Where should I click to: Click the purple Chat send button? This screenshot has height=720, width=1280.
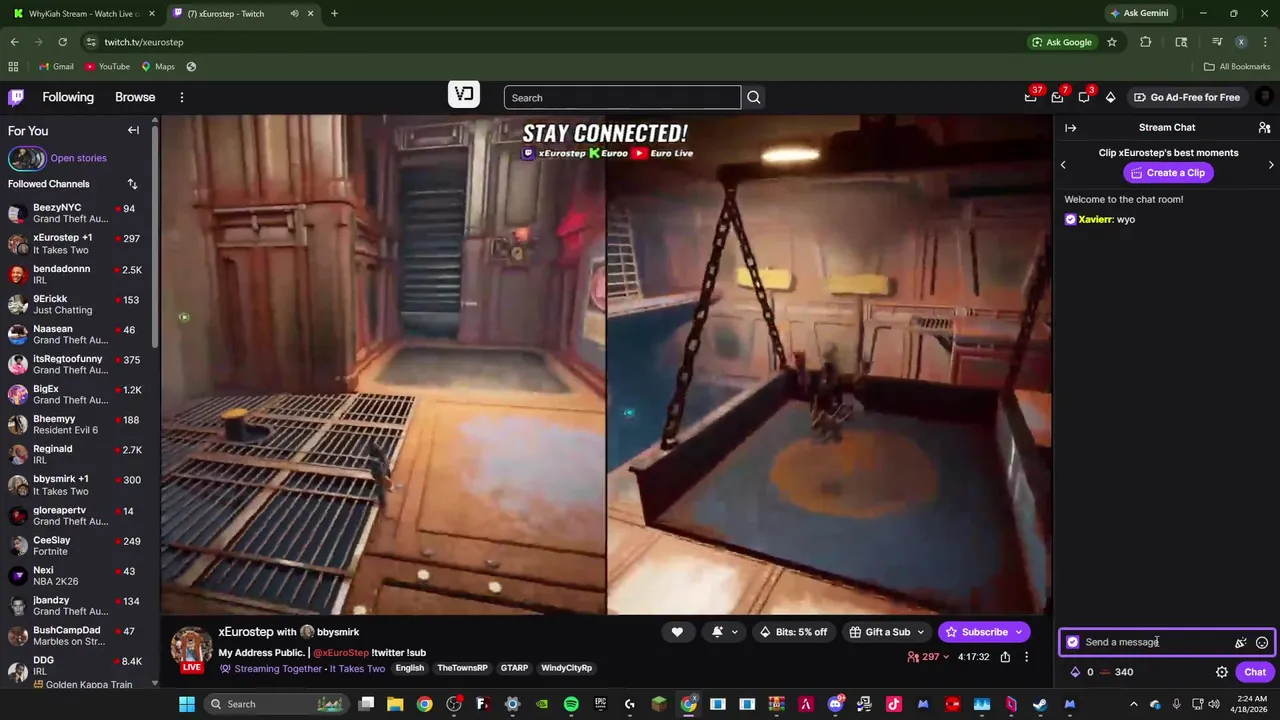tap(1255, 672)
